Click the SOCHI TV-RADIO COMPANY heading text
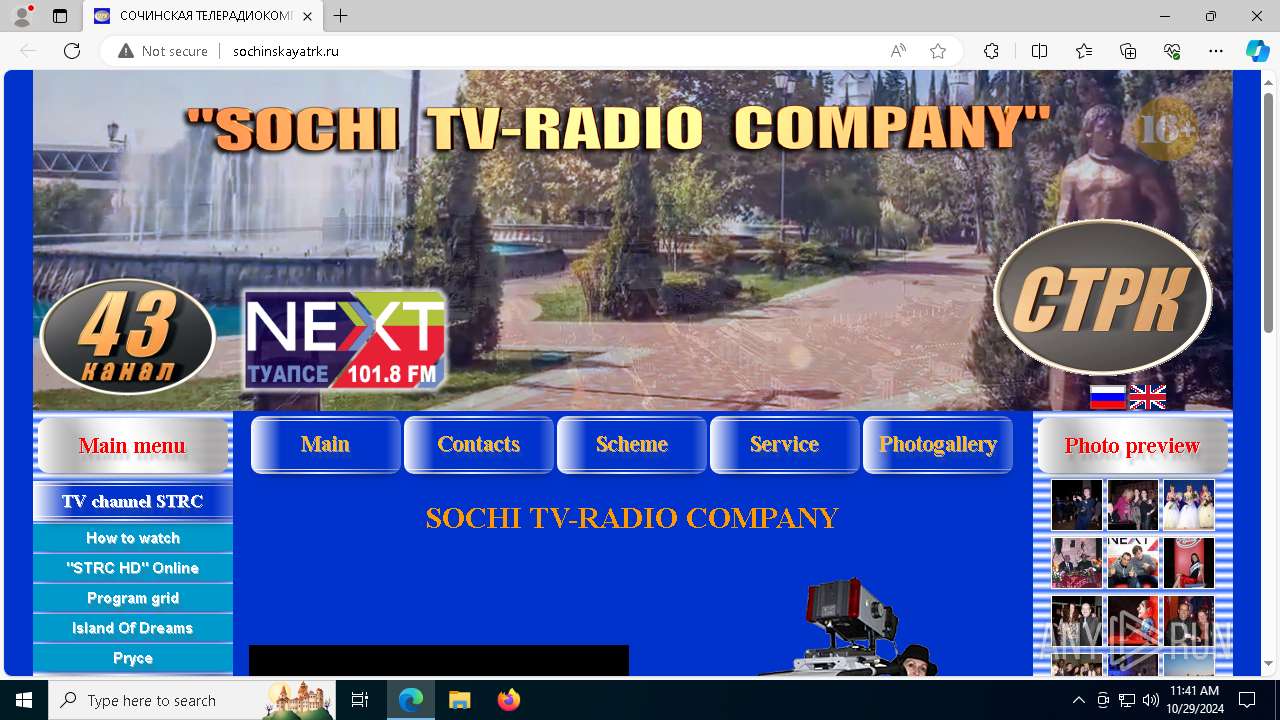The height and width of the screenshot is (720, 1280). [632, 518]
